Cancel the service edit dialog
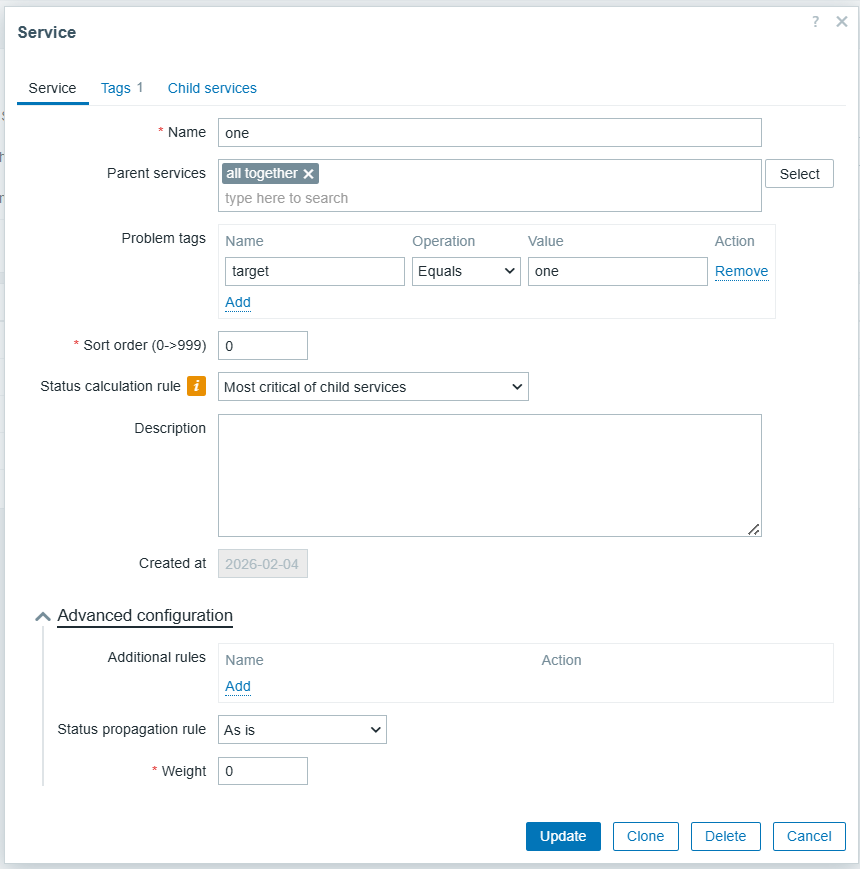The image size is (860, 869). pyautogui.click(x=809, y=836)
